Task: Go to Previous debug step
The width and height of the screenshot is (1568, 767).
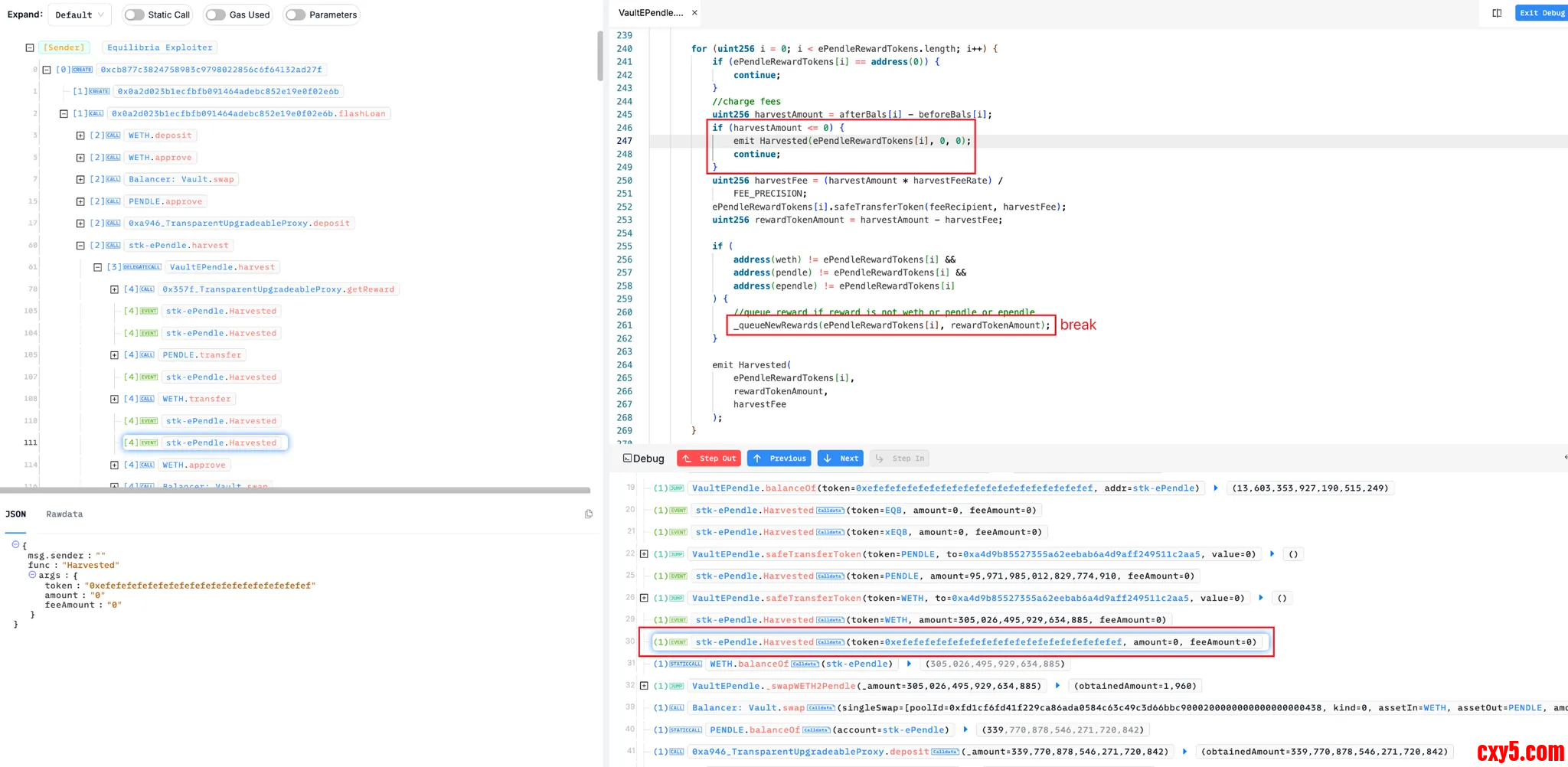Action: tap(779, 459)
